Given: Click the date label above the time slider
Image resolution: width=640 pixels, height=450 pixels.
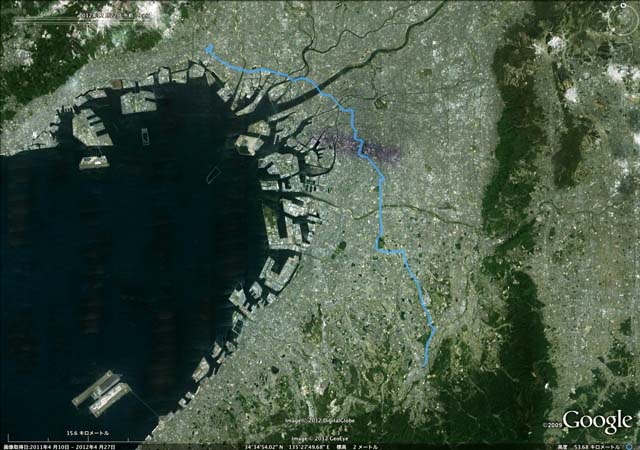Looking at the screenshot, I should click(x=113, y=15).
